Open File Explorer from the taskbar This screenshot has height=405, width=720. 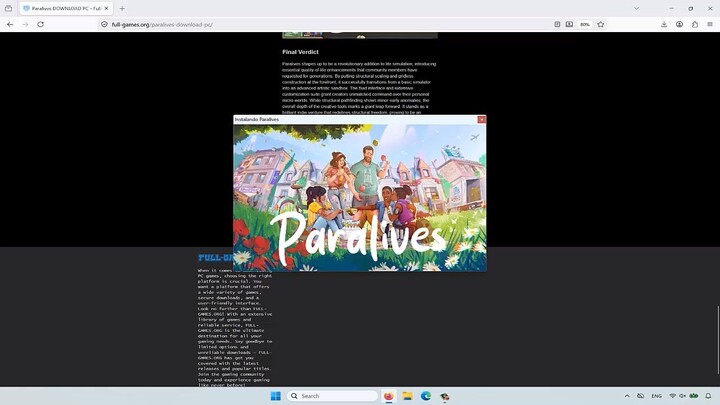(x=407, y=396)
